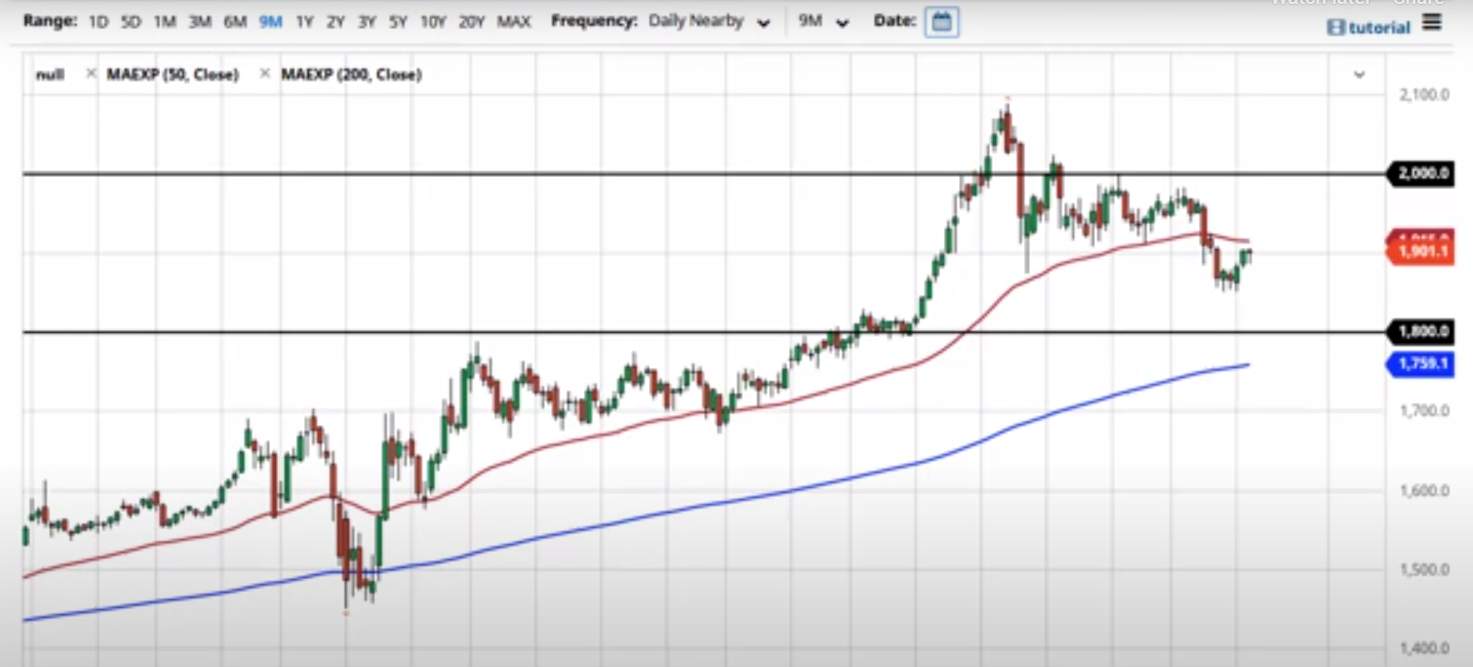Click the 1,901.1 last price label
Viewport: 1473px width, 667px height.
[1419, 252]
